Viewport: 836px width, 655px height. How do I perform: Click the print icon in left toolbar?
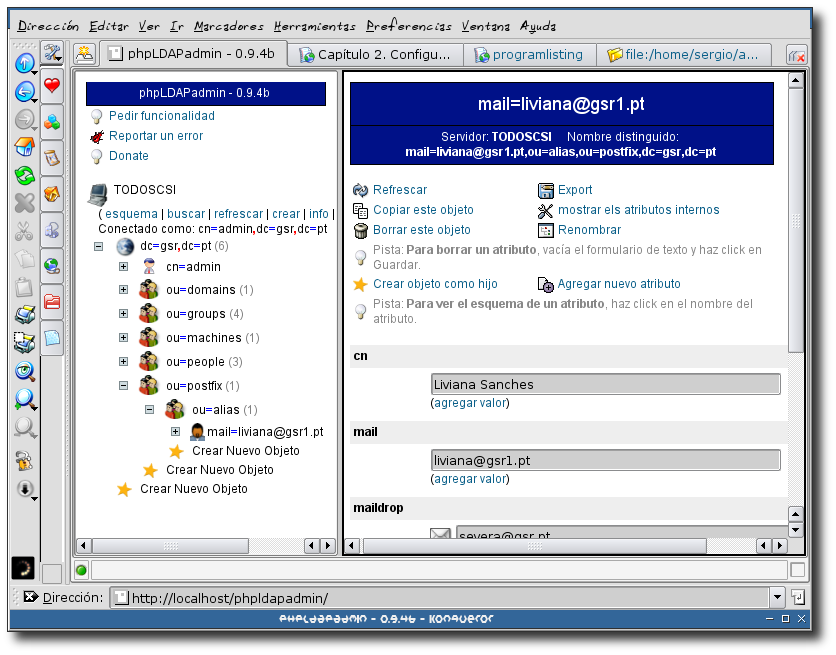[x=24, y=315]
